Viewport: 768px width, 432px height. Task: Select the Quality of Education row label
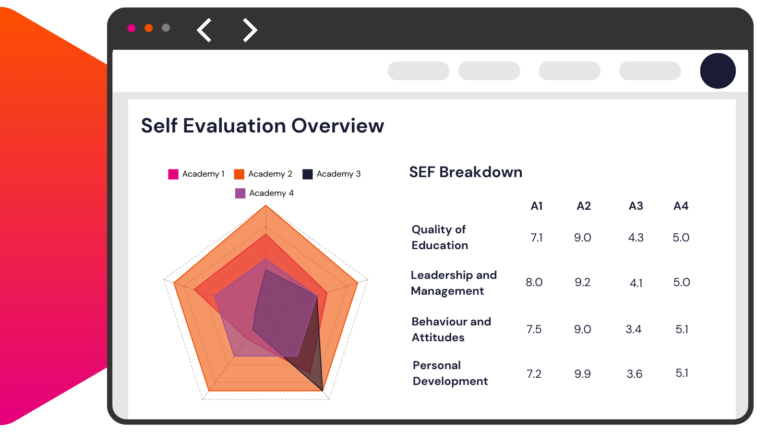pos(440,237)
